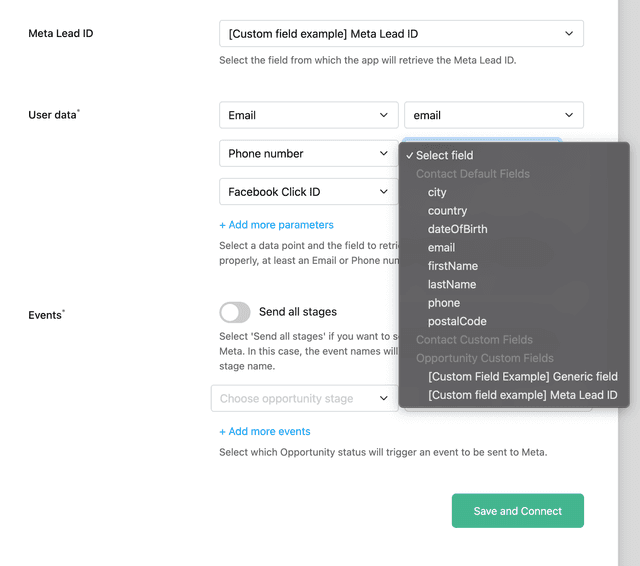Viewport: 640px width, 566px height.
Task: Click the Add more parameters link
Action: click(x=276, y=225)
